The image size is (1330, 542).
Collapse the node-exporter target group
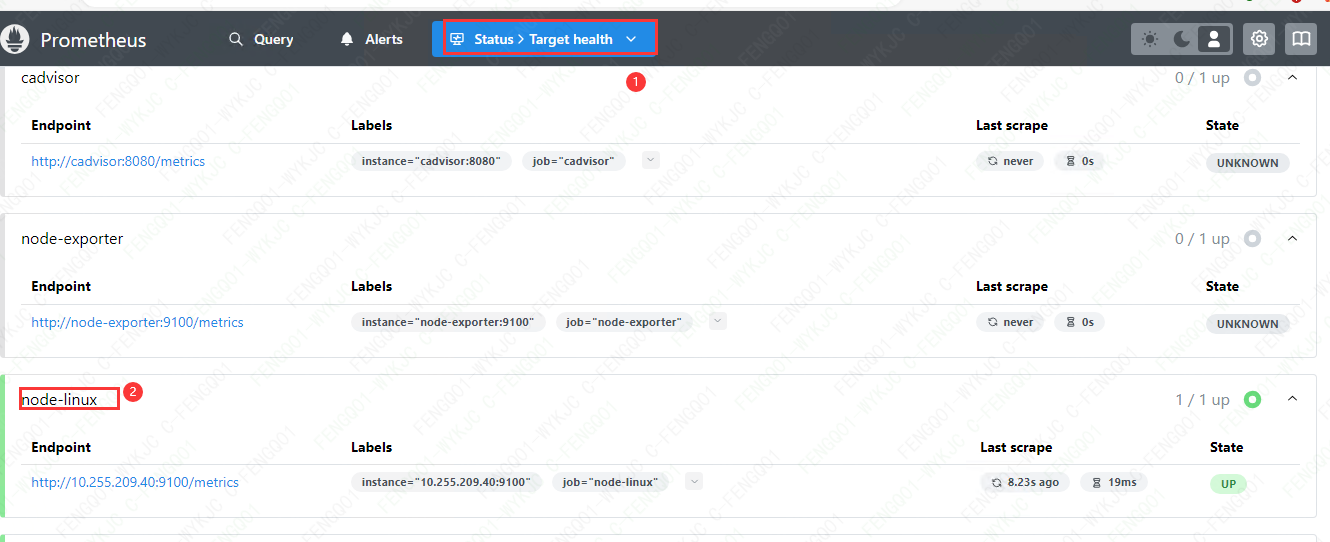[x=1292, y=238]
